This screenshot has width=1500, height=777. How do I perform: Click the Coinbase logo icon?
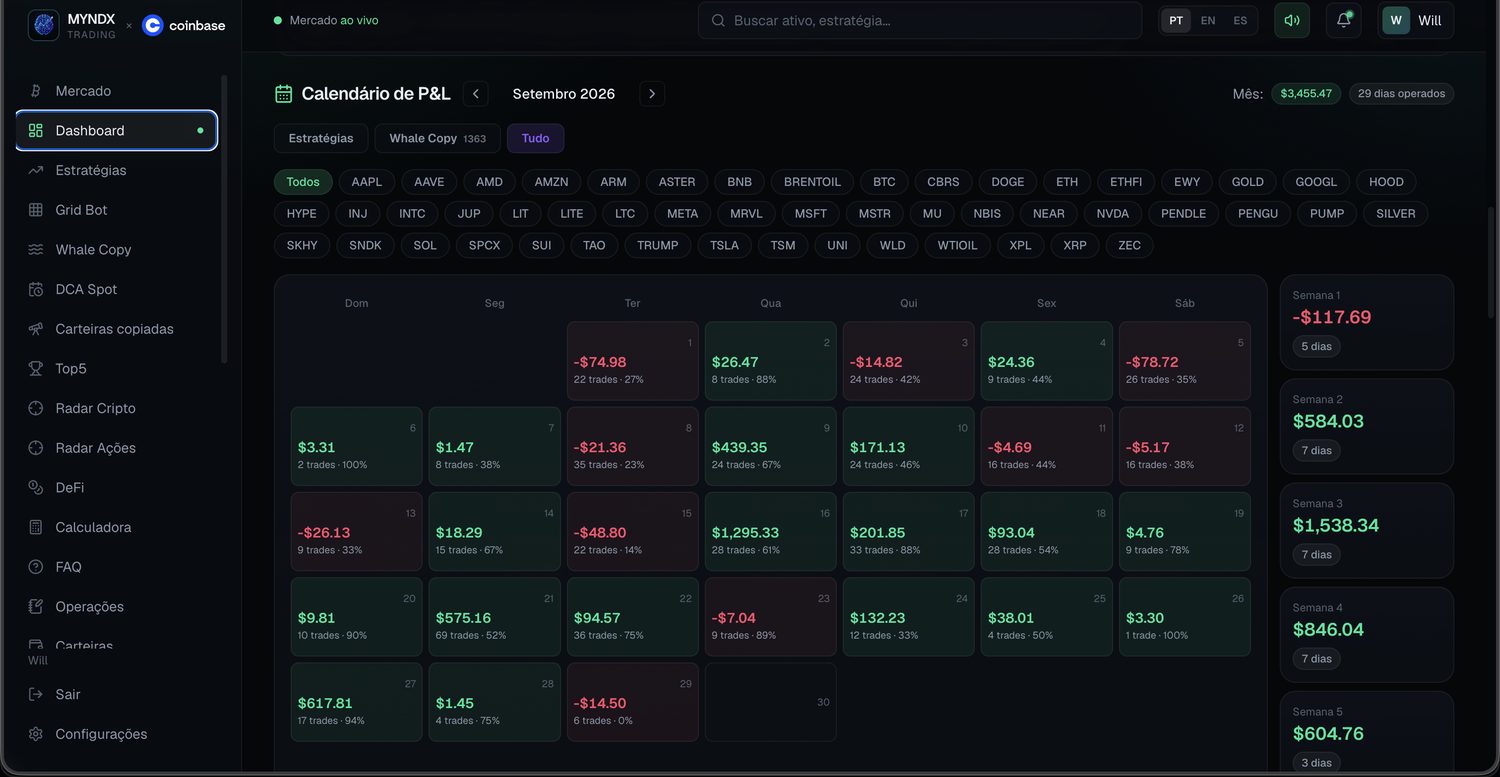point(153,26)
